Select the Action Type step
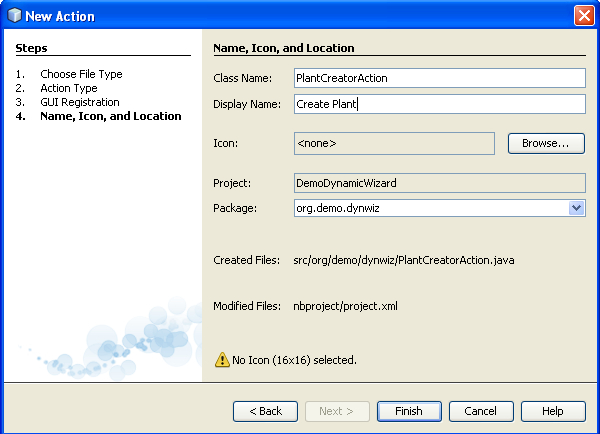The image size is (600, 434). (x=68, y=88)
